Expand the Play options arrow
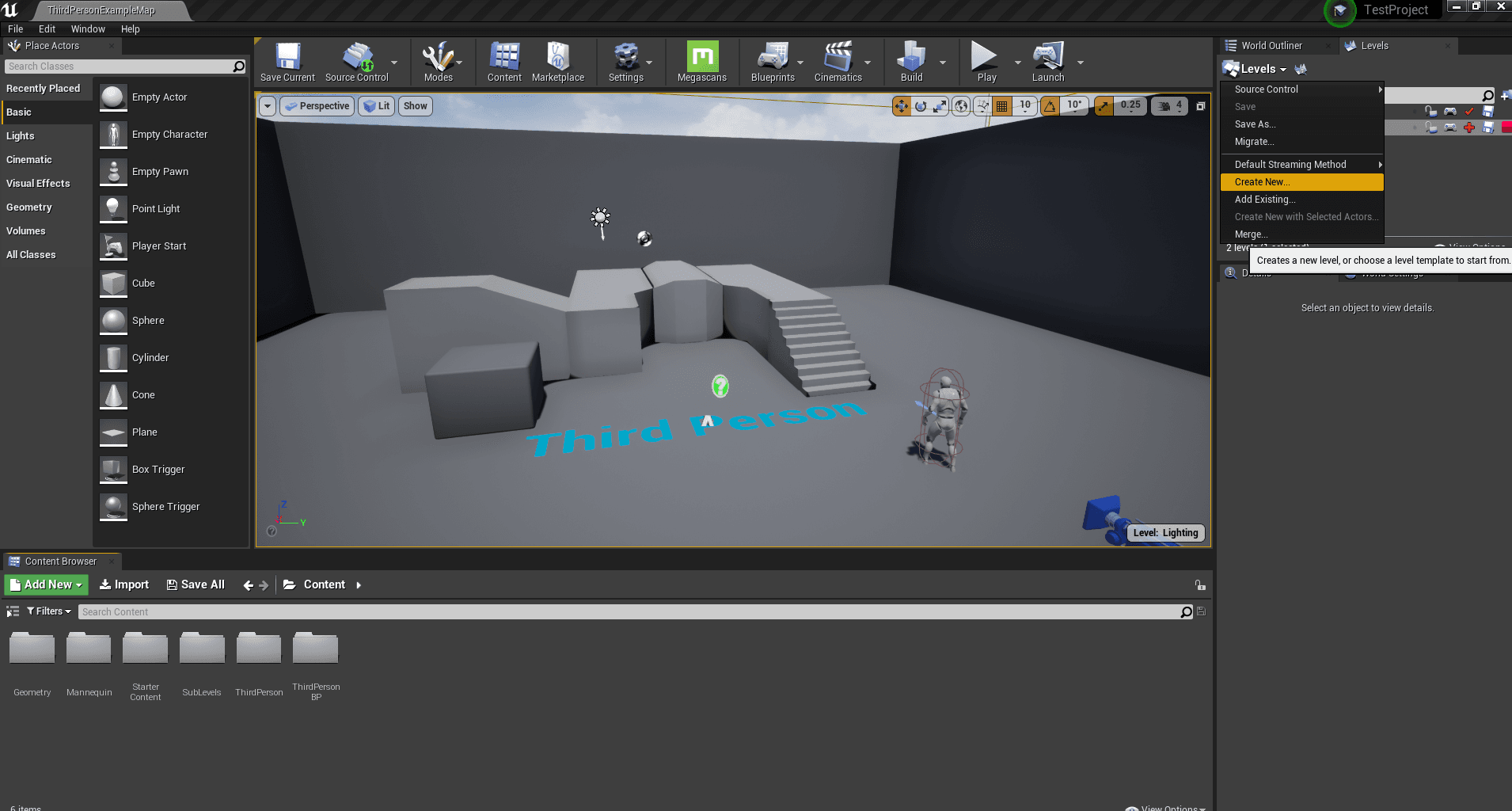1512x811 pixels. click(1017, 62)
